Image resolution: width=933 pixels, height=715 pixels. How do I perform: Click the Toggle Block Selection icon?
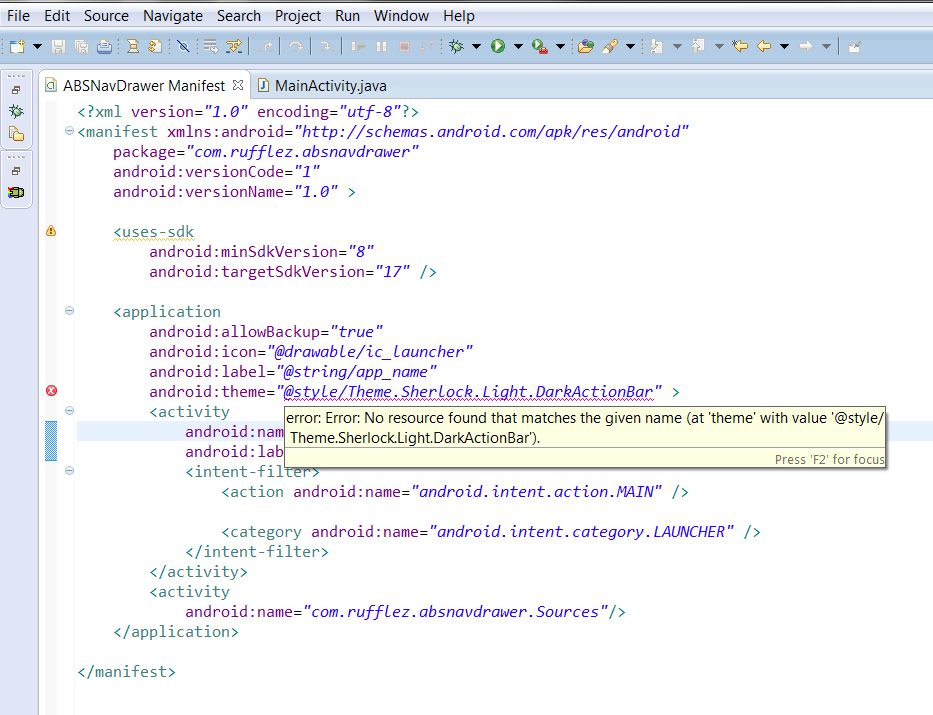234,46
